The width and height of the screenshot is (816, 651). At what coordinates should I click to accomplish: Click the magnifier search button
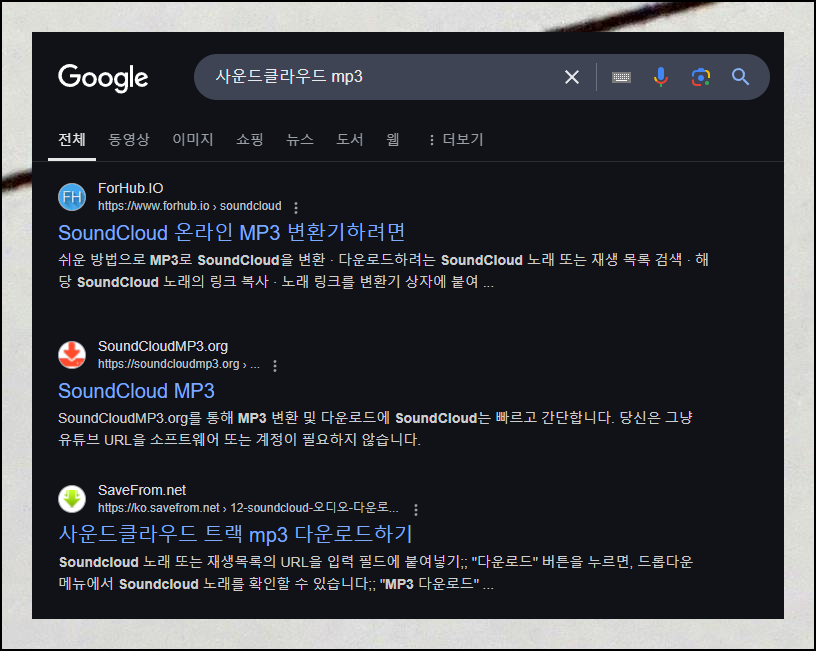(741, 77)
